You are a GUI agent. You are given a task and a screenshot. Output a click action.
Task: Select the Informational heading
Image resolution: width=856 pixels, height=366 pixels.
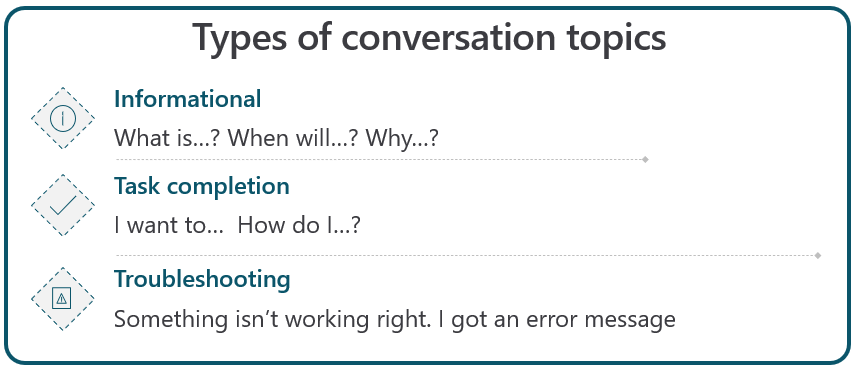click(188, 99)
